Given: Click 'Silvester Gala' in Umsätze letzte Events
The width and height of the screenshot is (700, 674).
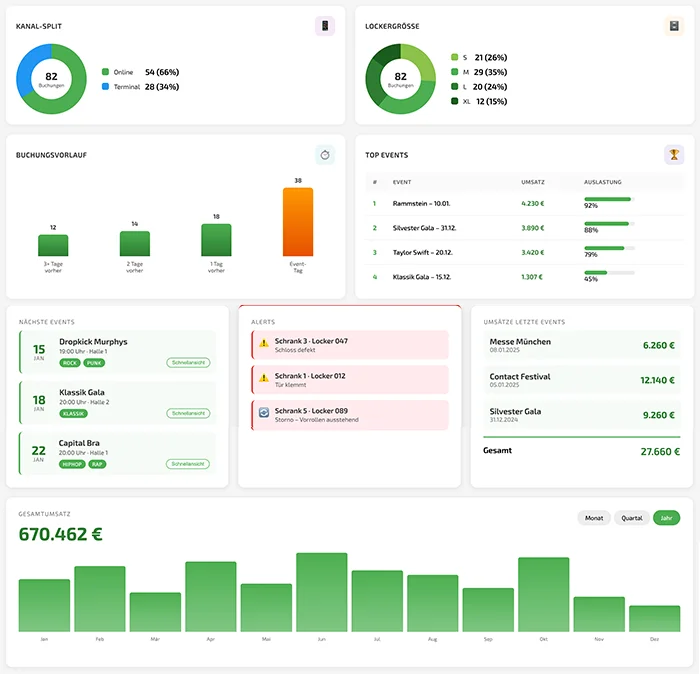Looking at the screenshot, I should click(x=582, y=415).
